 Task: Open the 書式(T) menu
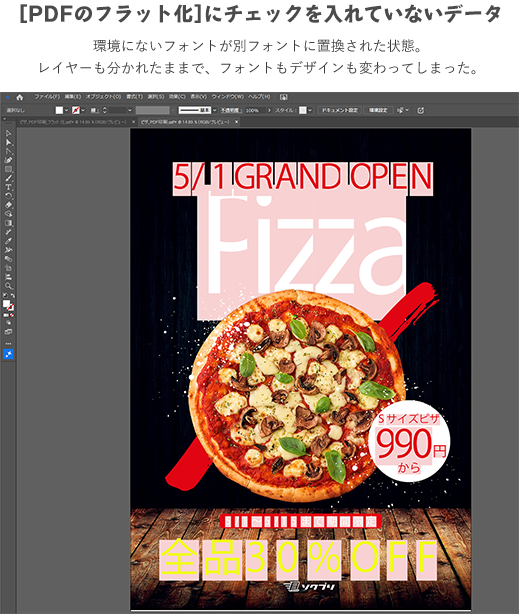coord(134,97)
